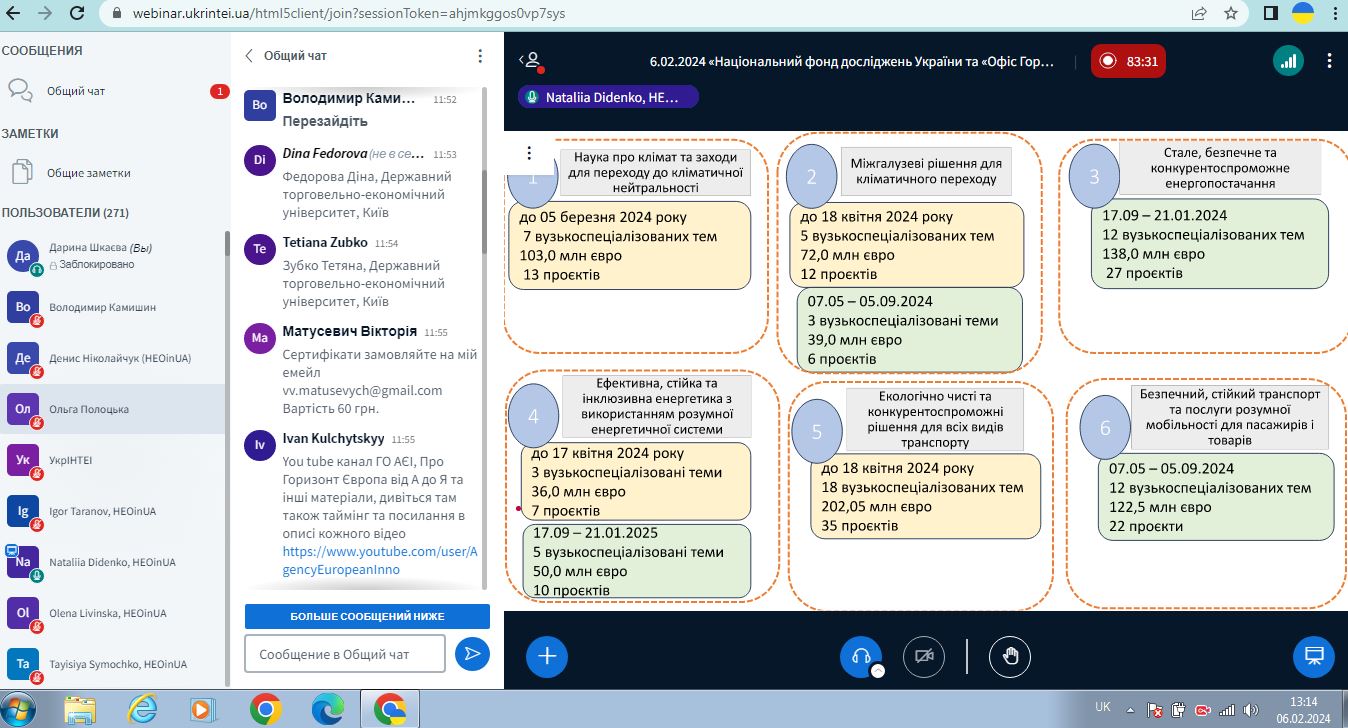Image resolution: width=1348 pixels, height=728 pixels.
Task: Toggle the users list panel icon
Action: (532, 61)
